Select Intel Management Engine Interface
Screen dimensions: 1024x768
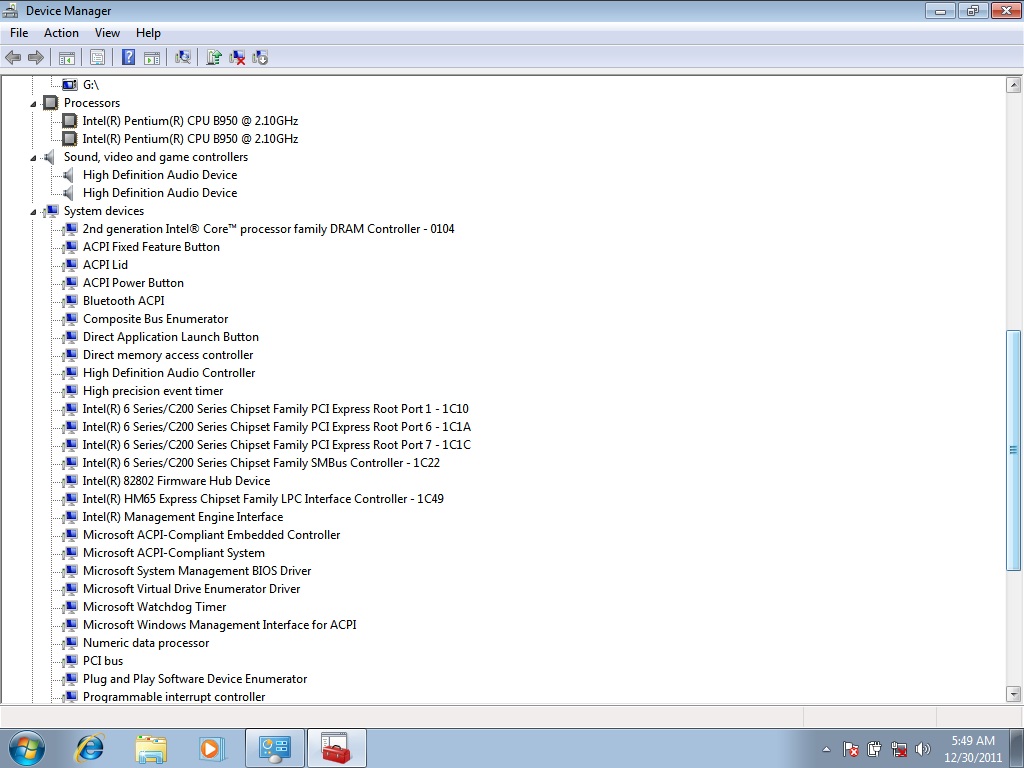(x=183, y=517)
